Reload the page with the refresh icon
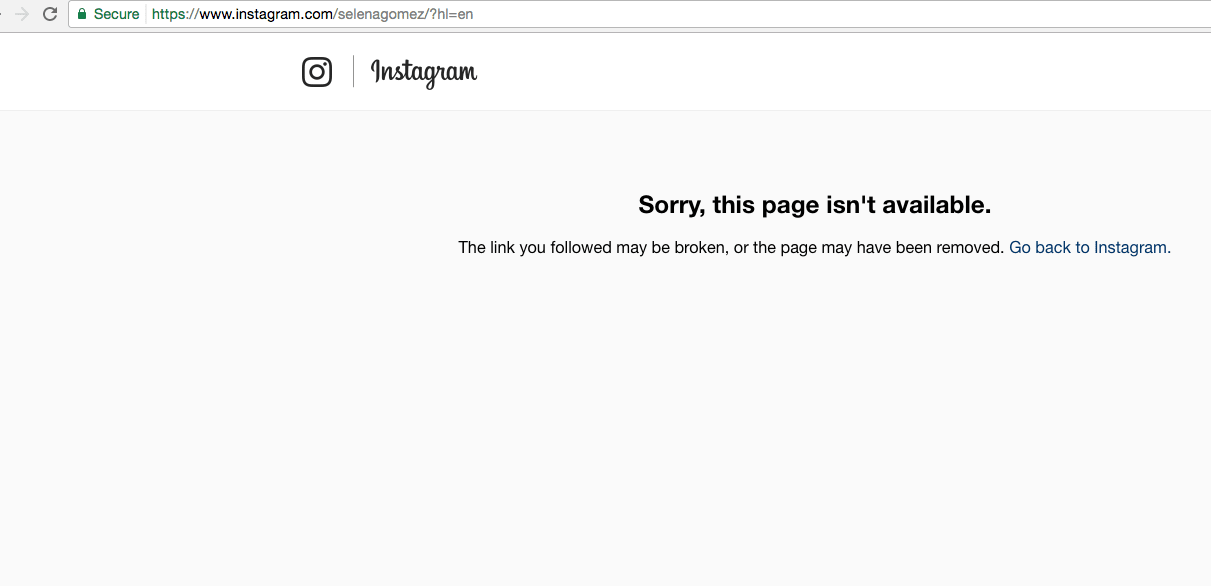The width and height of the screenshot is (1211, 586). coord(50,14)
